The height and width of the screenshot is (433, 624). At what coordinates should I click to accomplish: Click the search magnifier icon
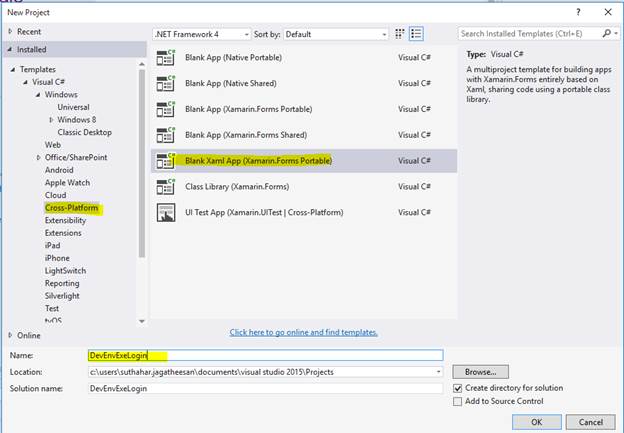[x=606, y=33]
